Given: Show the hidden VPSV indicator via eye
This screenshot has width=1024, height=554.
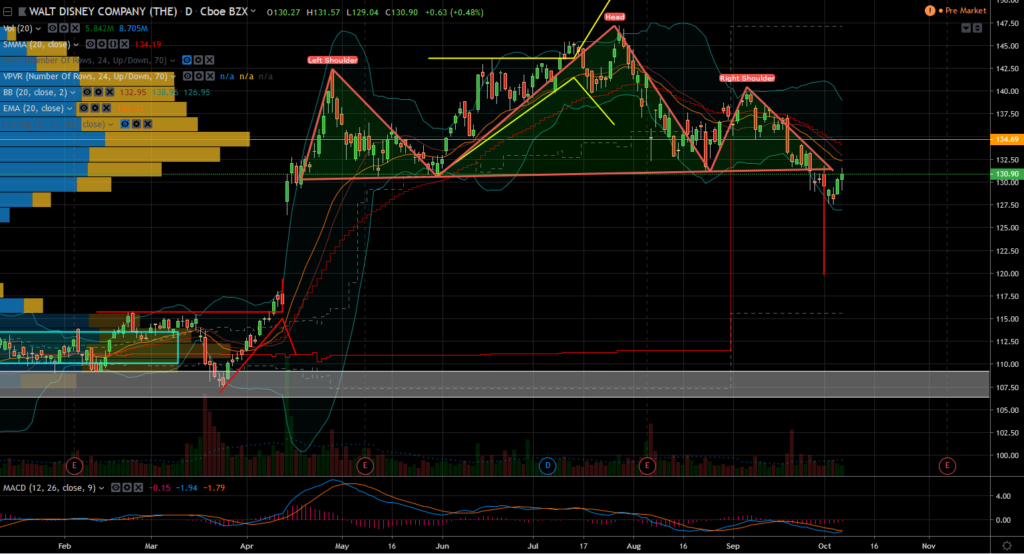Looking at the screenshot, I should 187,60.
